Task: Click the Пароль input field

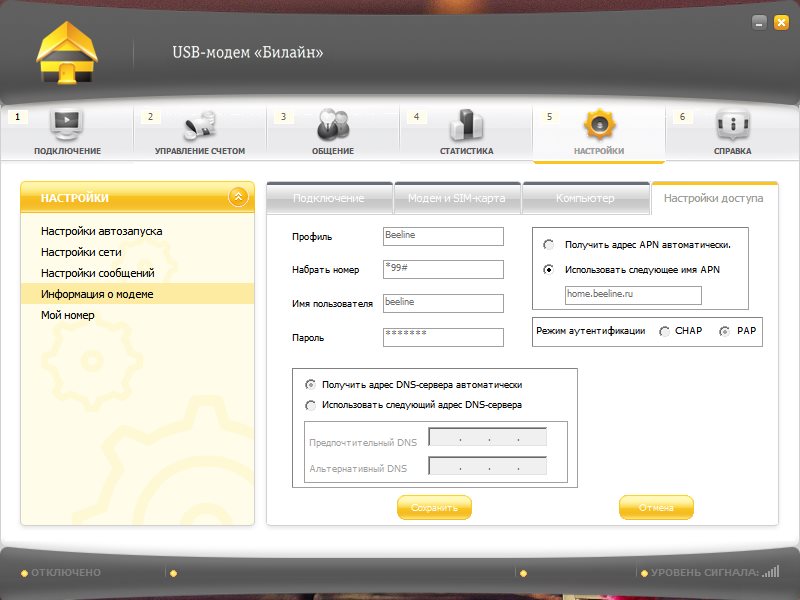Action: pos(443,337)
